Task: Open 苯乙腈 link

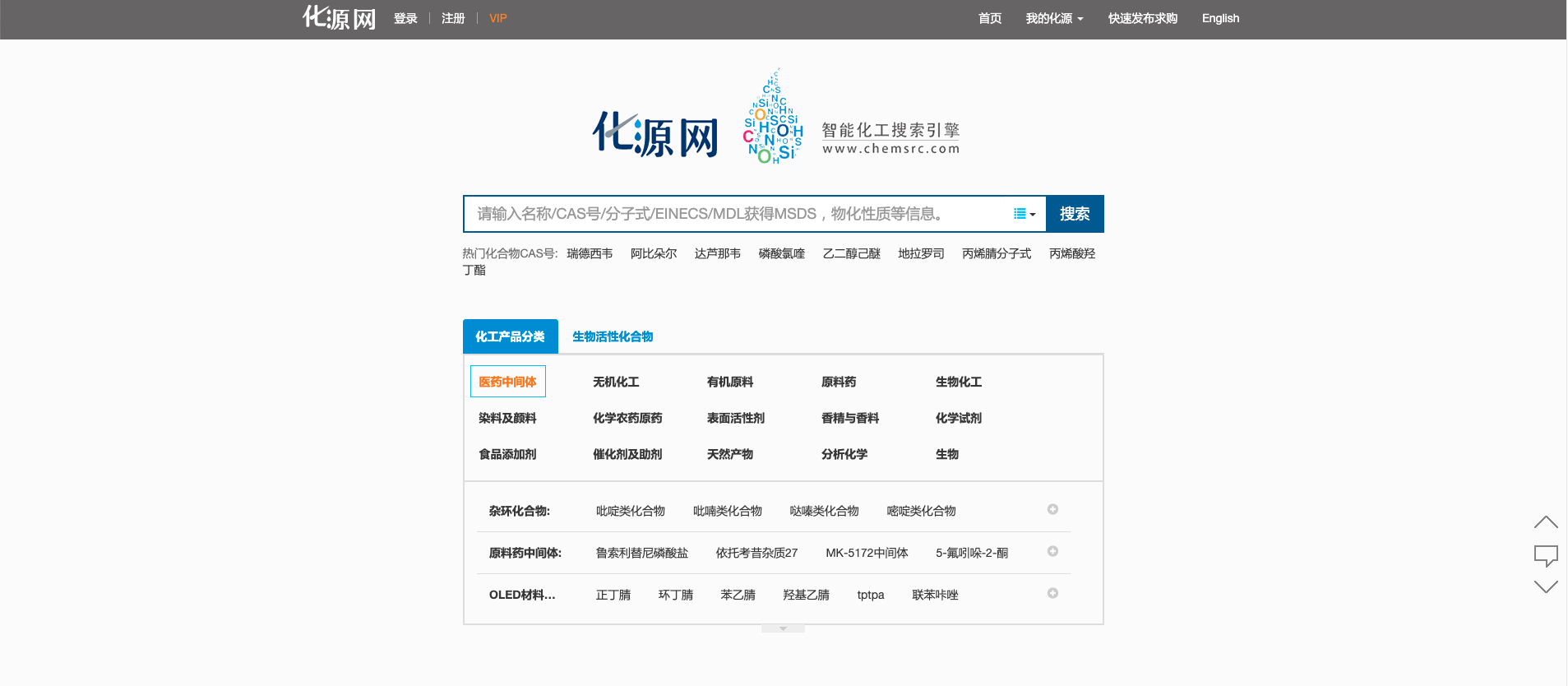Action: coord(738,595)
